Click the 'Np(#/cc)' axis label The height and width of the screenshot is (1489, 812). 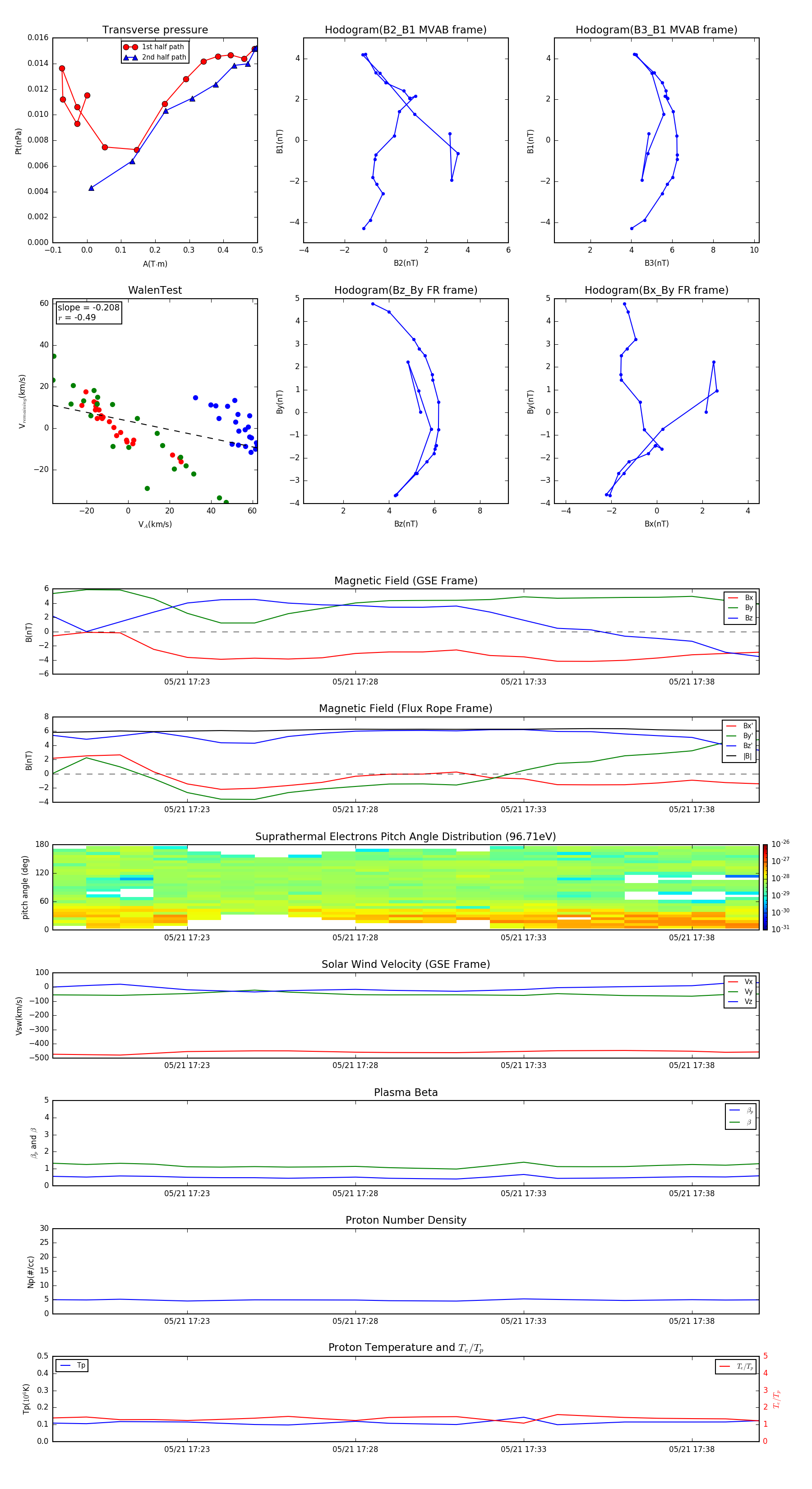(31, 1272)
